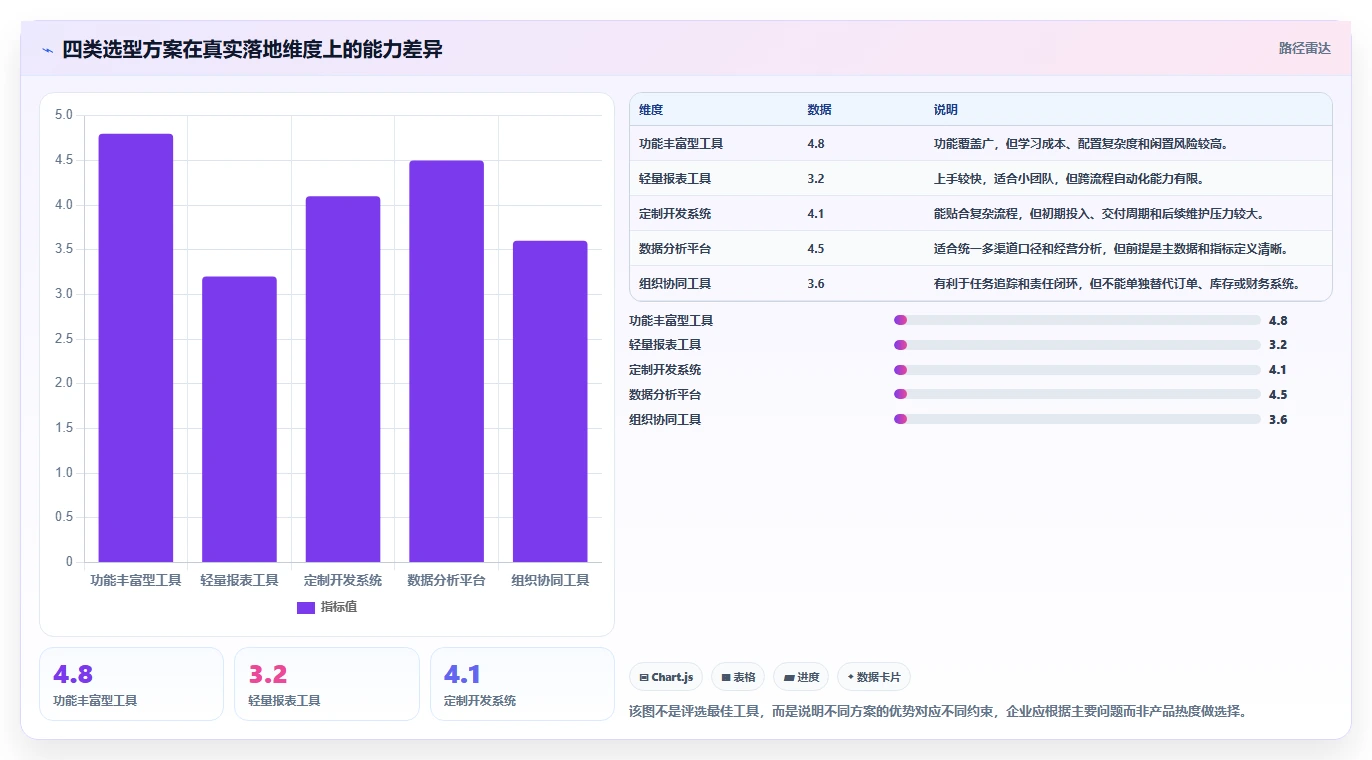Click the 4.5 value at the progress row end
Image resolution: width=1372 pixels, height=760 pixels.
point(1278,395)
